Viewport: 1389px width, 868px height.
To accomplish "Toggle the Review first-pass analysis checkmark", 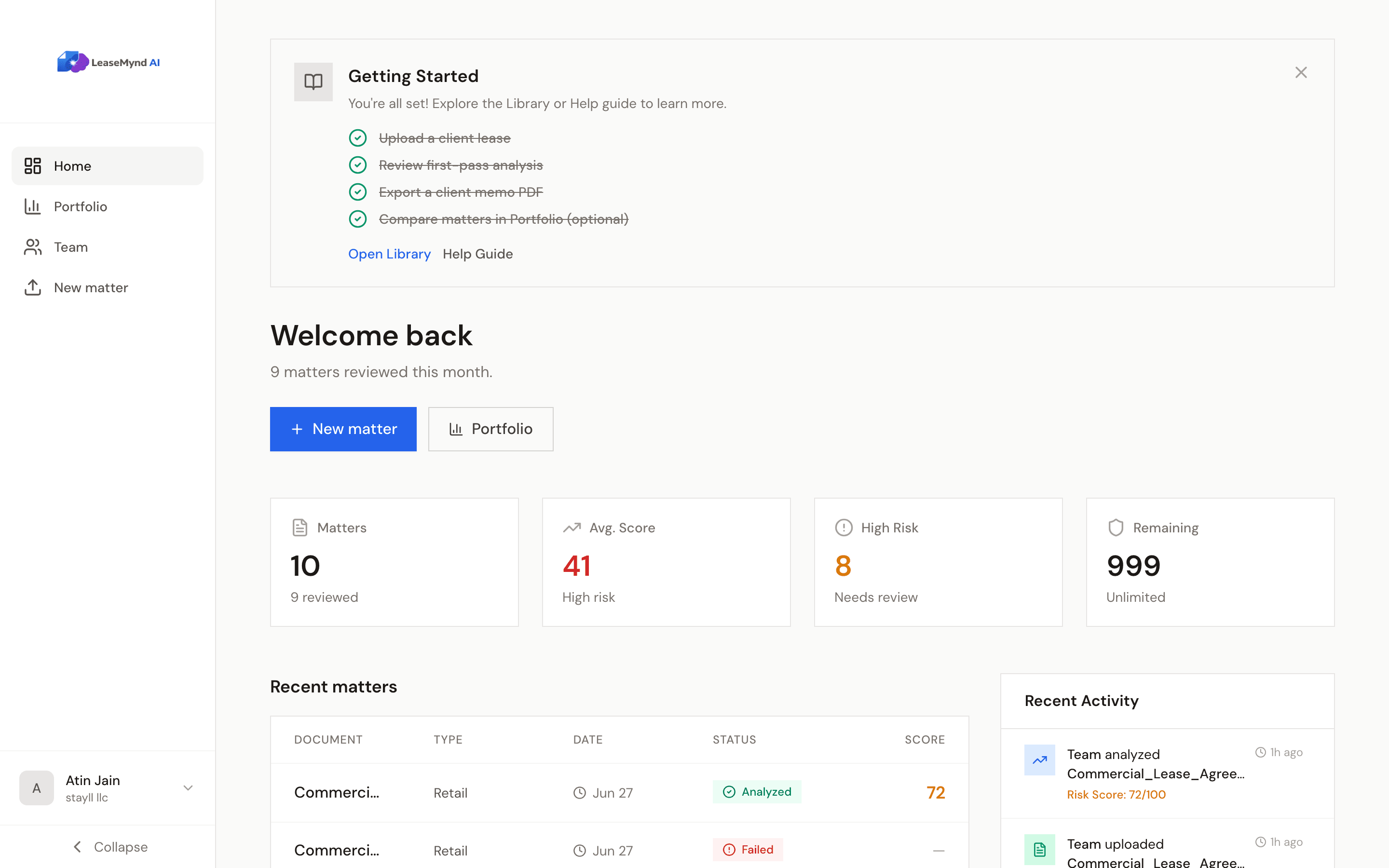I will [357, 165].
